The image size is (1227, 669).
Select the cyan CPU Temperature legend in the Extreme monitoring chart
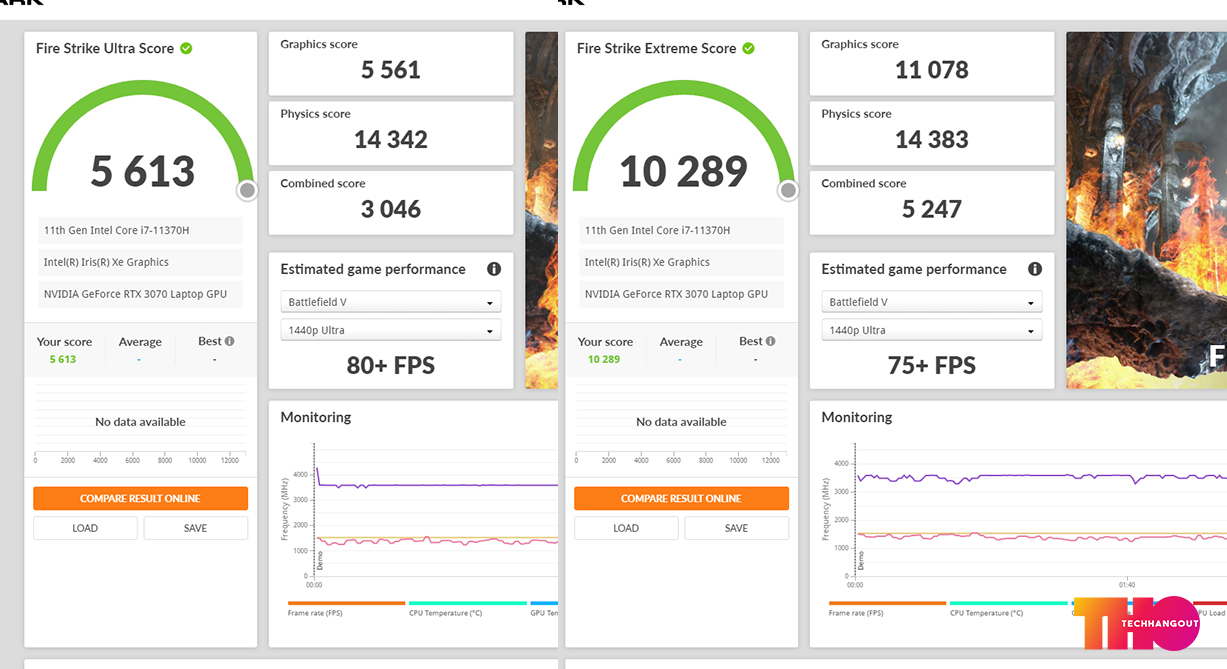(x=1009, y=608)
